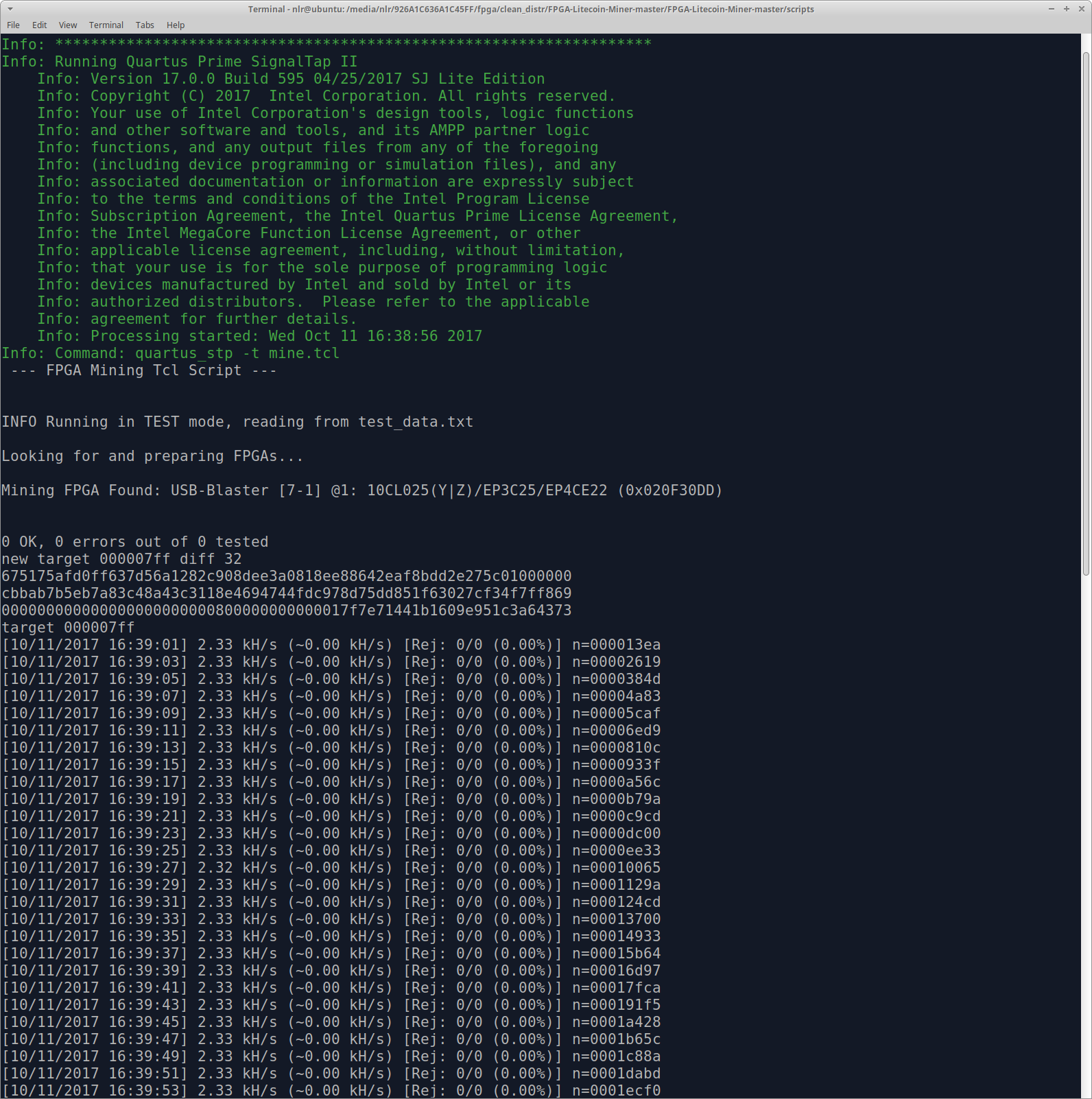Image resolution: width=1092 pixels, height=1099 pixels.
Task: Click 'Processing started: Wed Oct 11' line
Action: [x=260, y=336]
